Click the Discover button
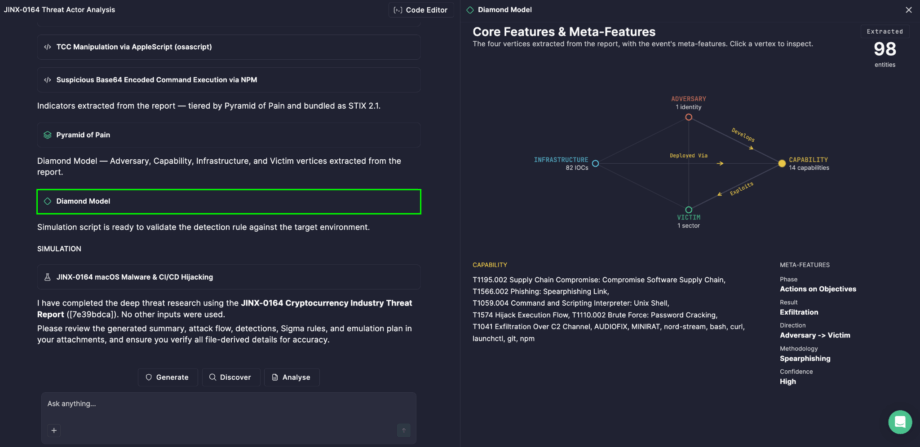Image resolution: width=920 pixels, height=447 pixels. [x=231, y=377]
